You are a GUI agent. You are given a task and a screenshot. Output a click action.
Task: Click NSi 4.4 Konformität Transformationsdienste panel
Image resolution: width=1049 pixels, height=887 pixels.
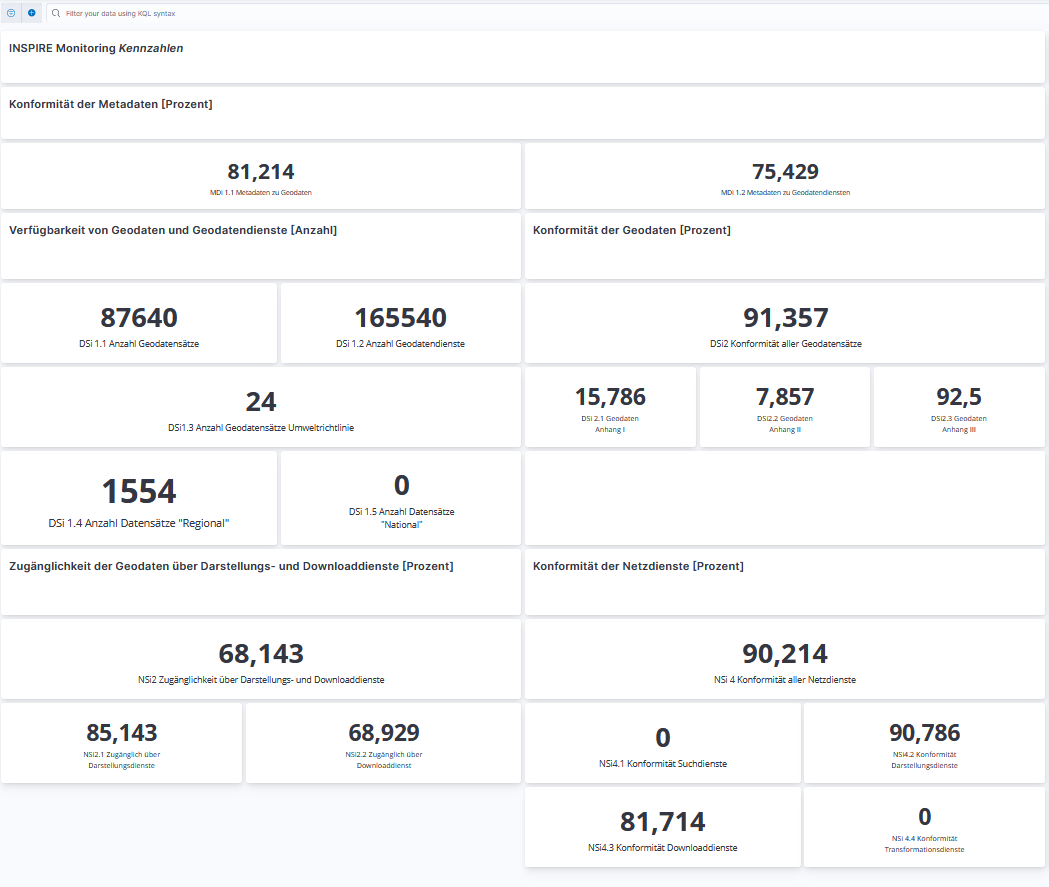coord(924,818)
